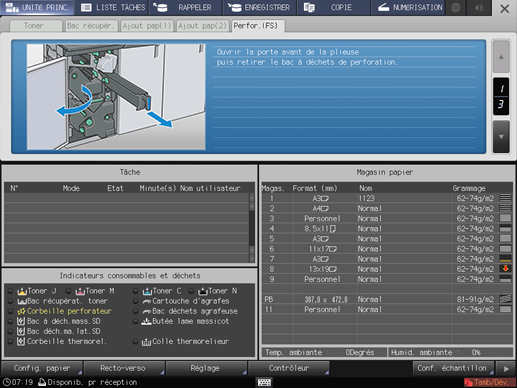The image size is (517, 388).
Task: Click the speaker sound icon
Action: pyautogui.click(x=479, y=7)
